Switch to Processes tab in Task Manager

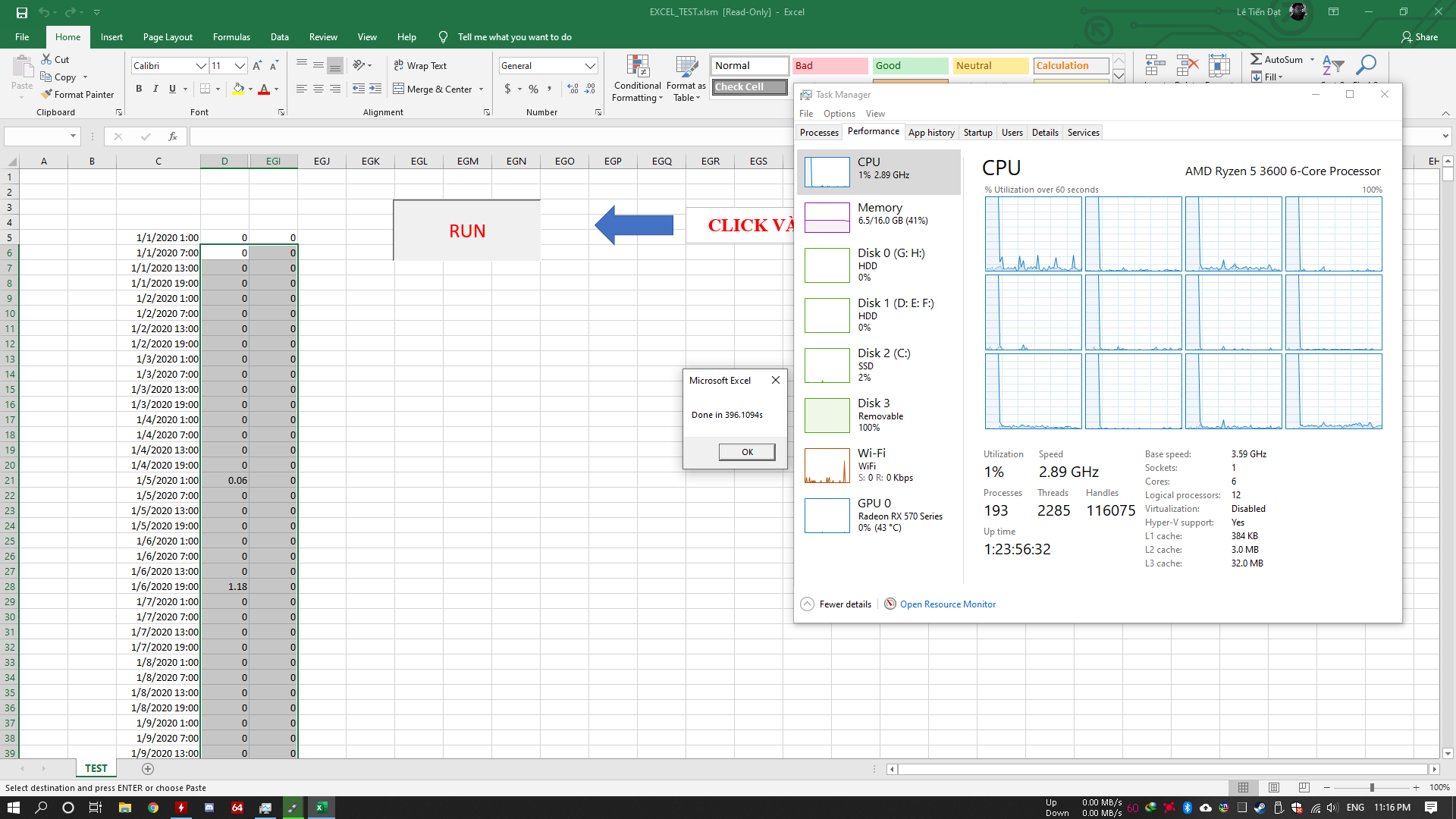(x=819, y=133)
